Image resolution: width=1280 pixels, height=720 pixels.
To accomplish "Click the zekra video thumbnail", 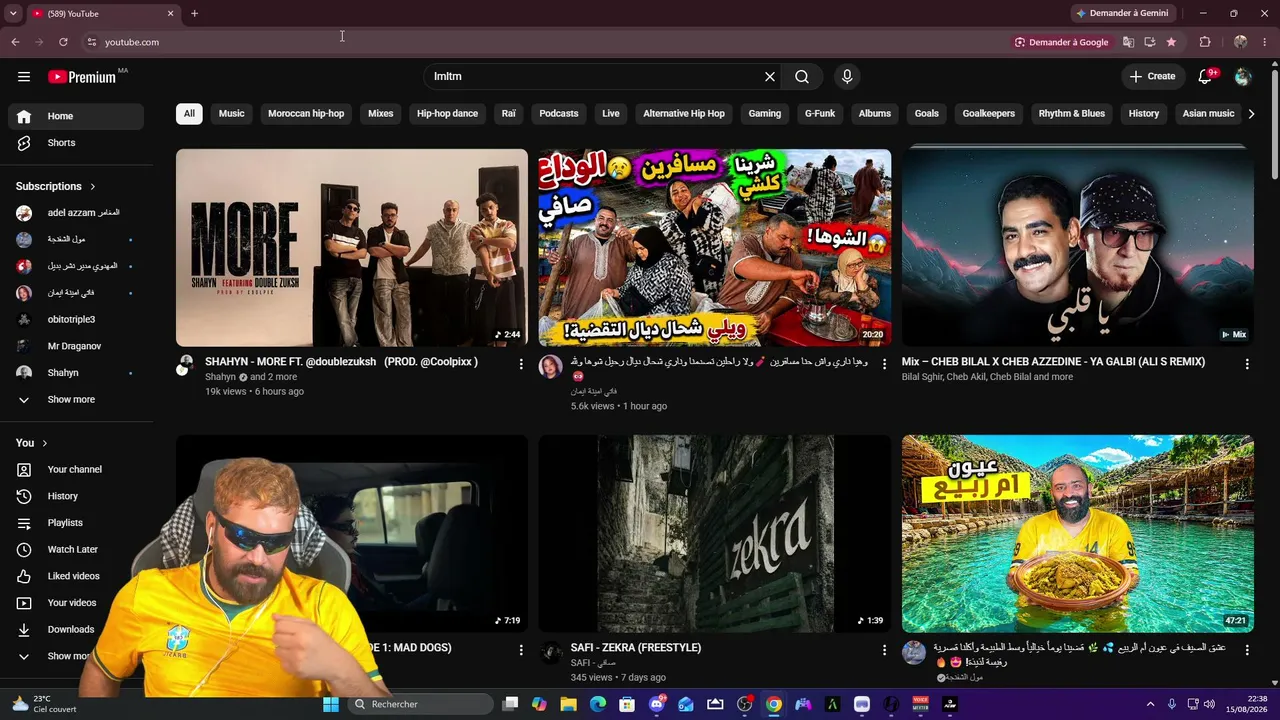I will [715, 534].
